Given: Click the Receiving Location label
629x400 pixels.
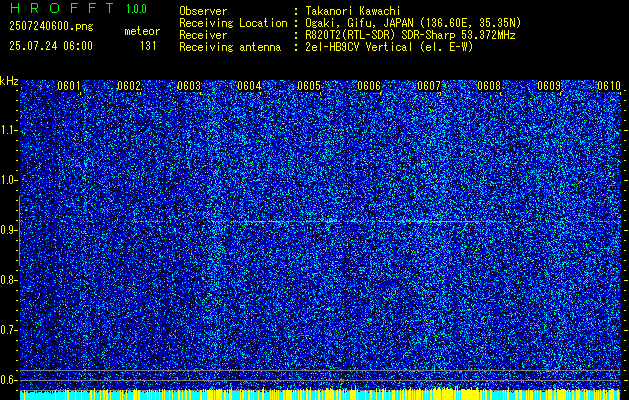Looking at the screenshot, I should (233, 23).
